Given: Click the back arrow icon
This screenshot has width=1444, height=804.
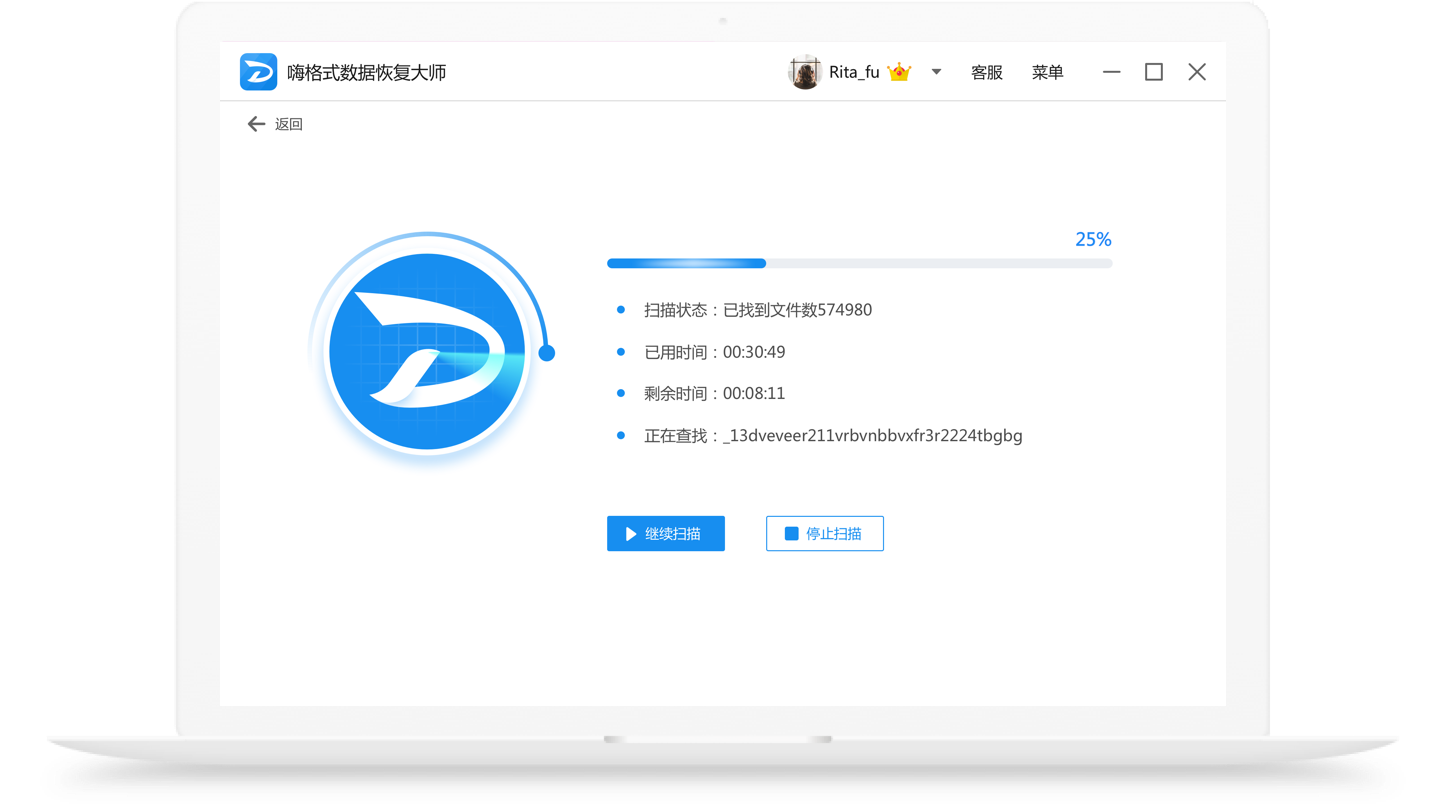Looking at the screenshot, I should 256,124.
